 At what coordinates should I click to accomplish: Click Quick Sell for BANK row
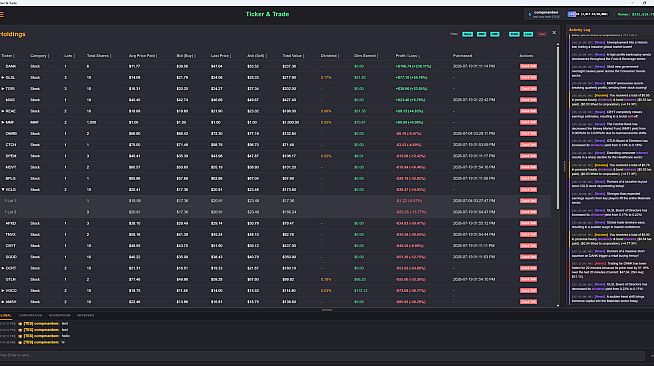click(528, 66)
